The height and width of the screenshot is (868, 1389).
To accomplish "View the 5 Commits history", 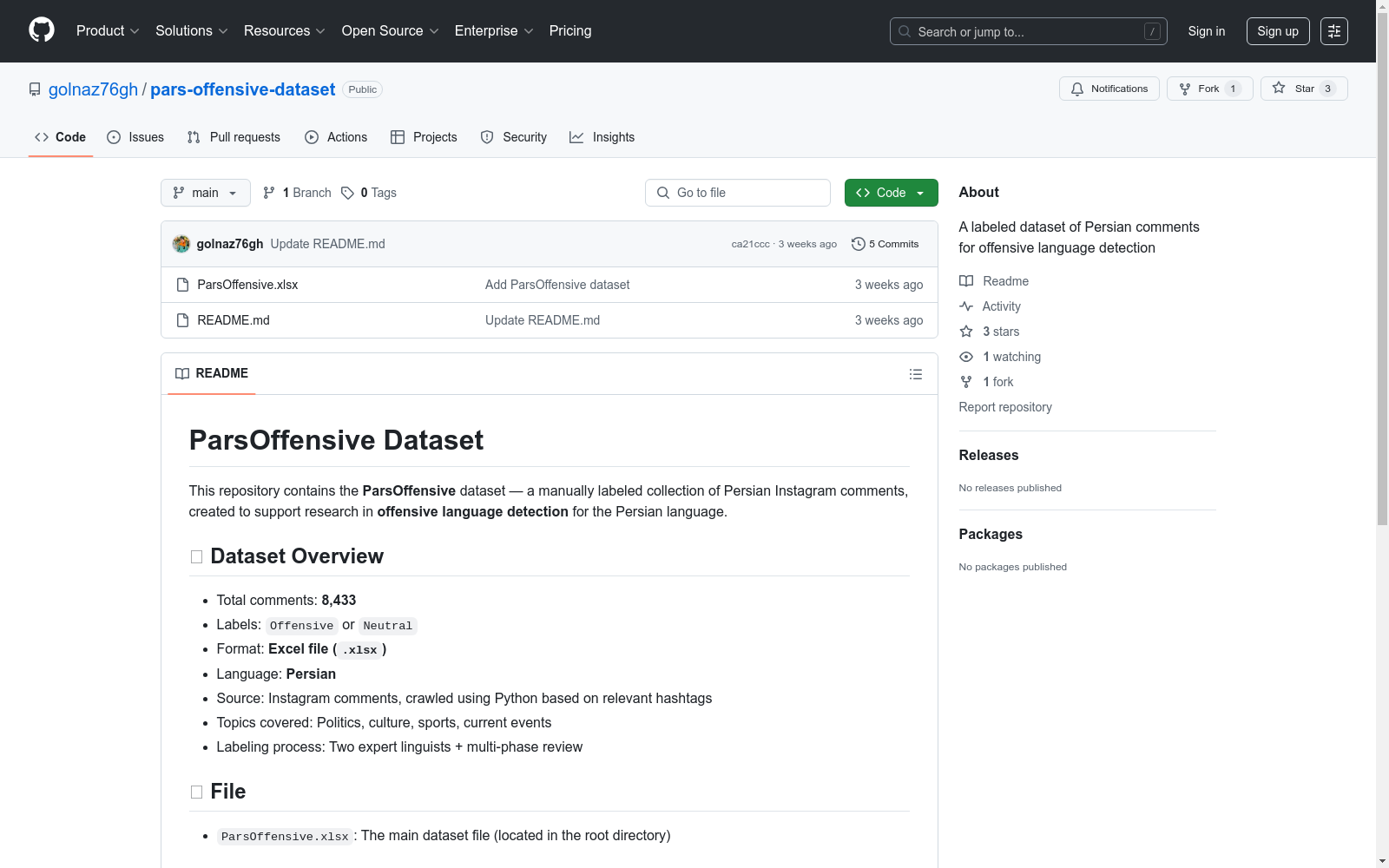I will click(x=885, y=244).
